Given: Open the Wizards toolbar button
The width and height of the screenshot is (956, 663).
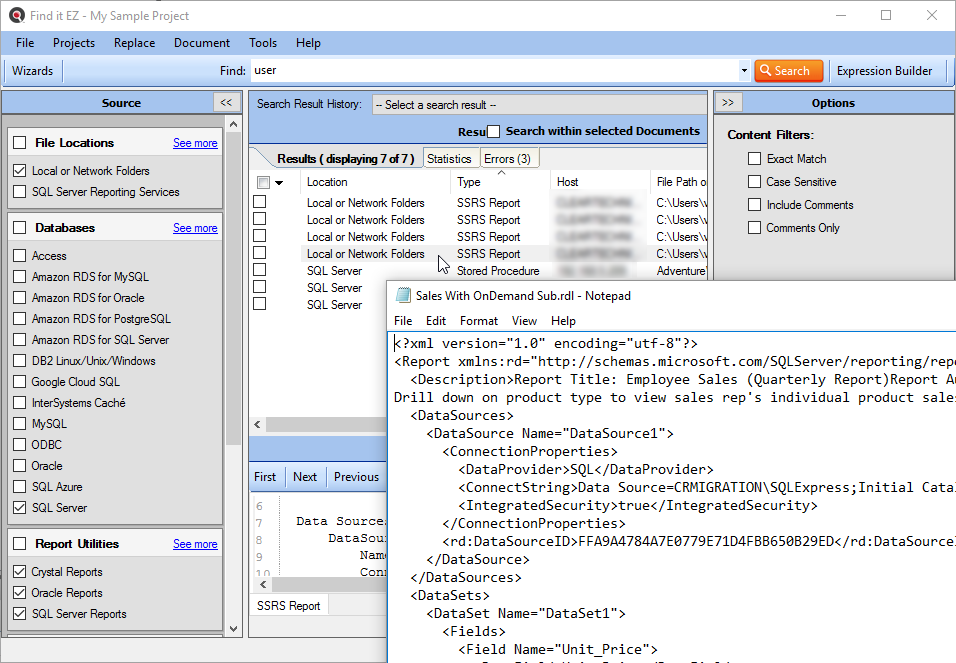Looking at the screenshot, I should [32, 71].
